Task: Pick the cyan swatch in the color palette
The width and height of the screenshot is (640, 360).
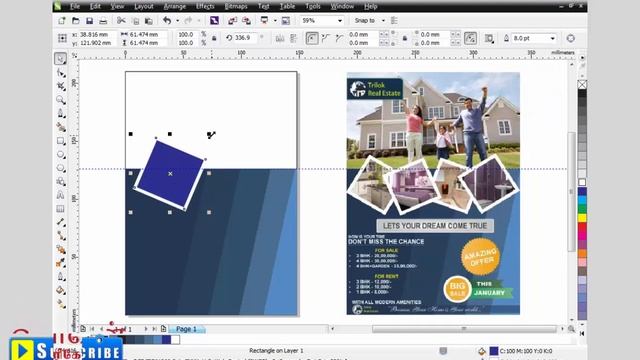Action: (582, 200)
